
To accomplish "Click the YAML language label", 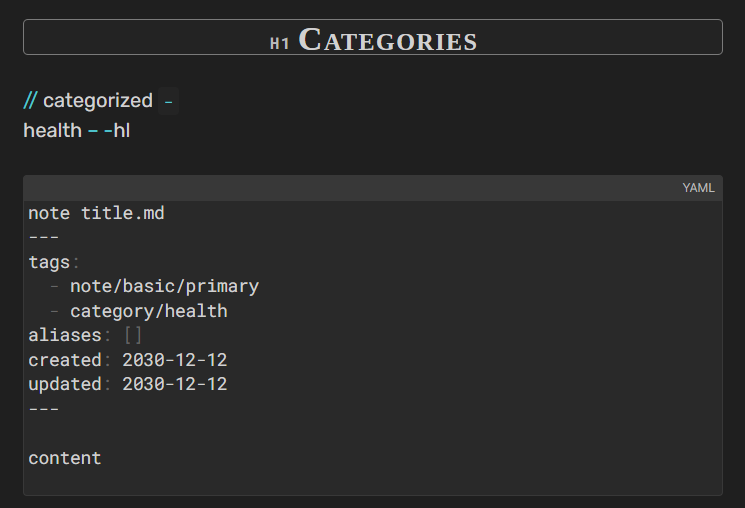I will [x=698, y=188].
